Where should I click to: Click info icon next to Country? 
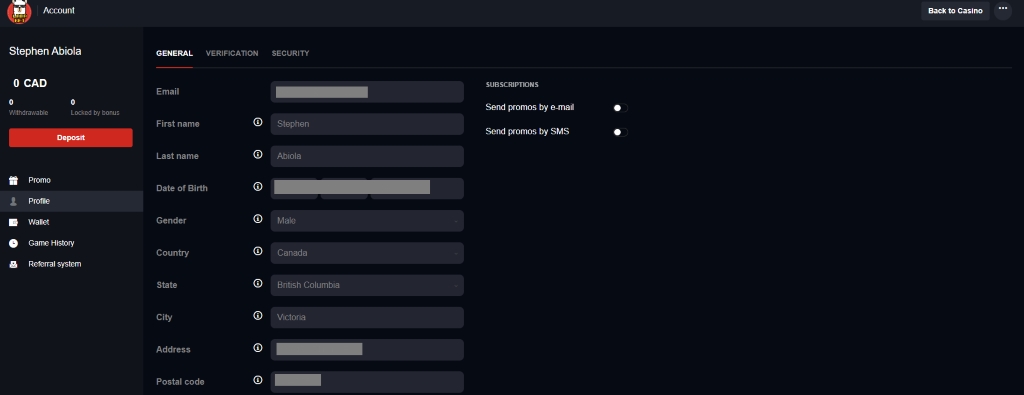(x=257, y=251)
